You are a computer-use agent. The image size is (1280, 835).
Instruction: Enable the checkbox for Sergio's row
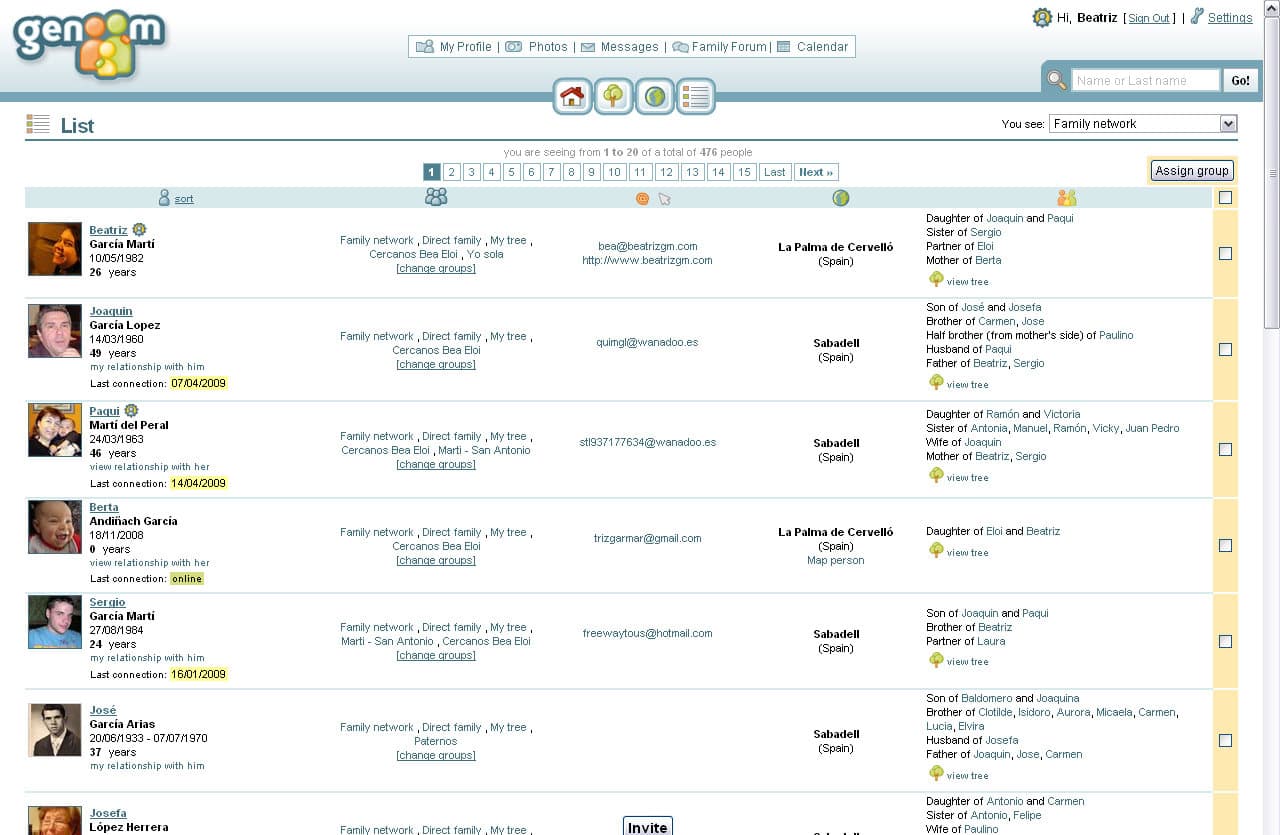pyautogui.click(x=1225, y=642)
